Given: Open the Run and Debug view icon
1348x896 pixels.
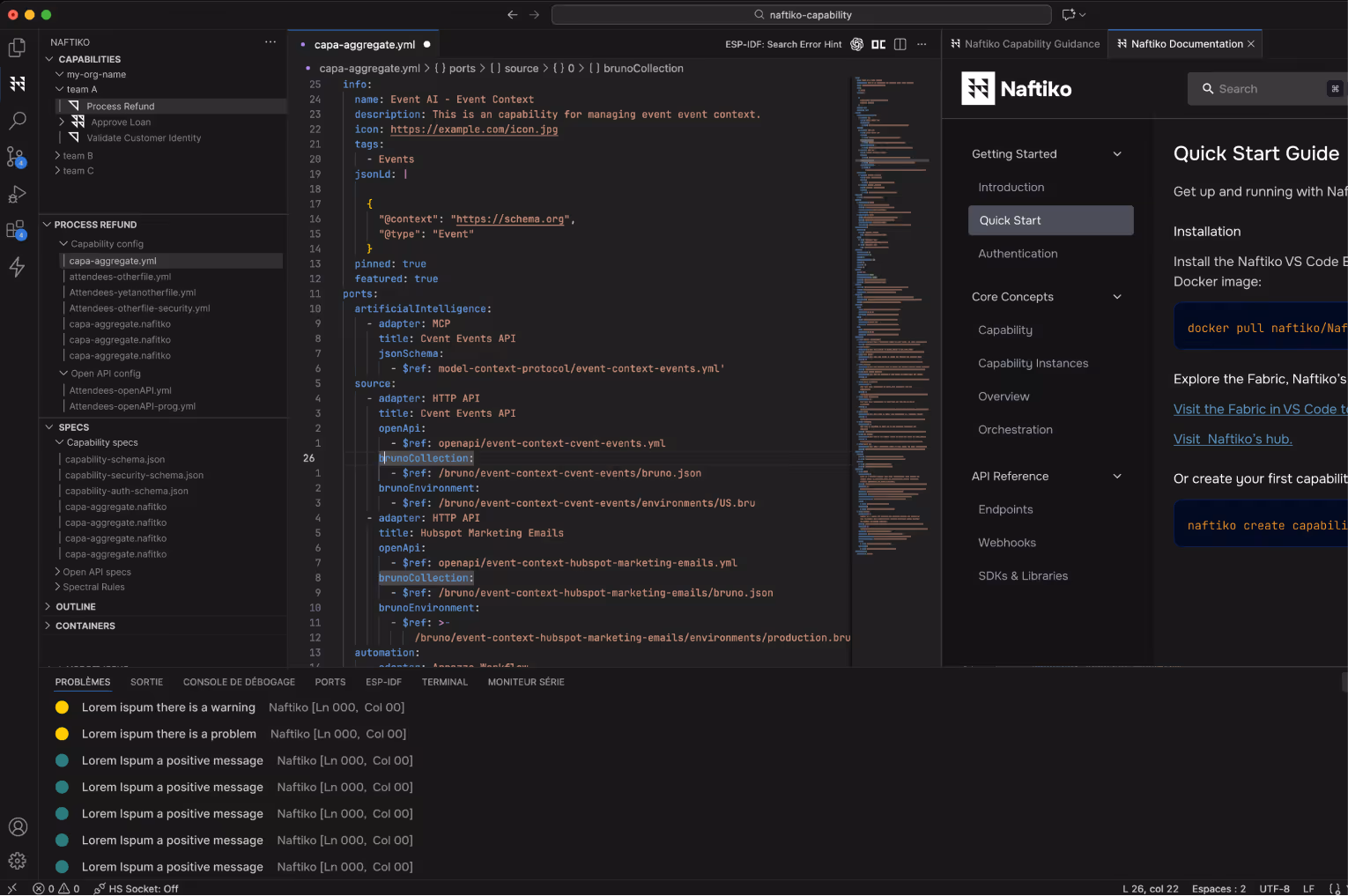Looking at the screenshot, I should pos(17,194).
